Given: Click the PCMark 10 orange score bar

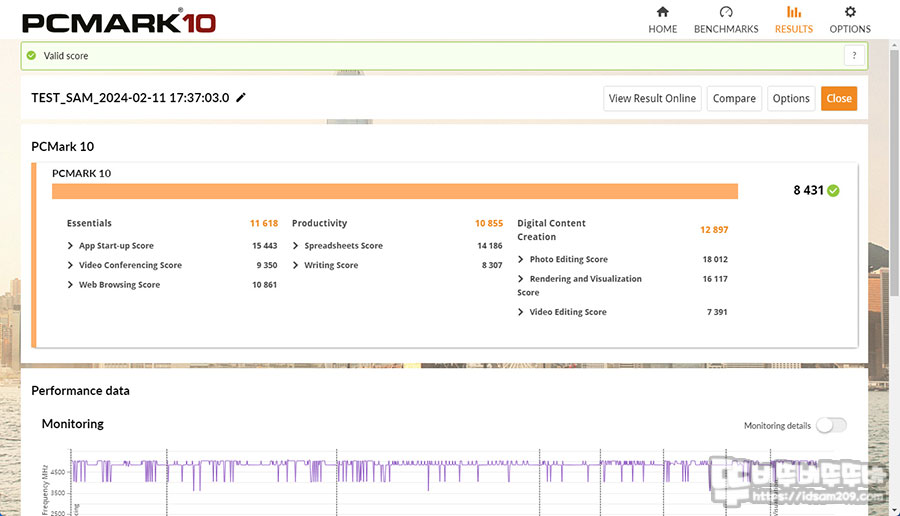Looking at the screenshot, I should point(395,191).
